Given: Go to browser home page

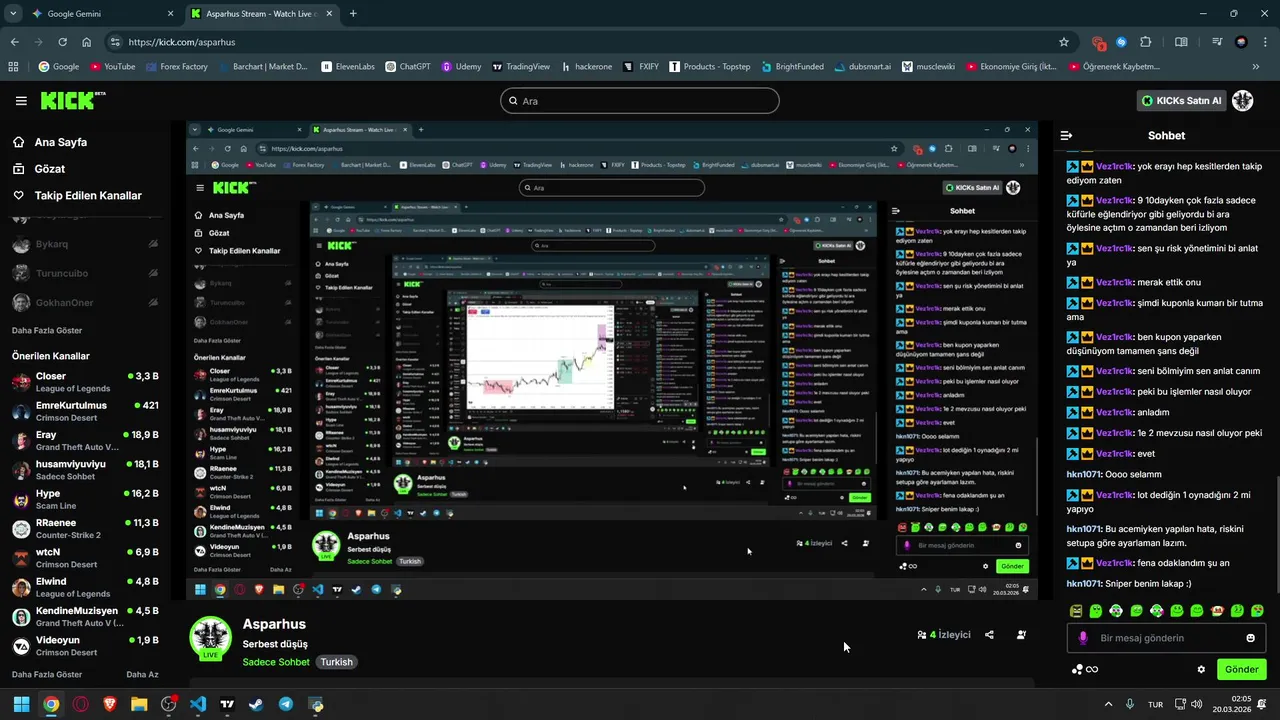Looking at the screenshot, I should [x=87, y=42].
